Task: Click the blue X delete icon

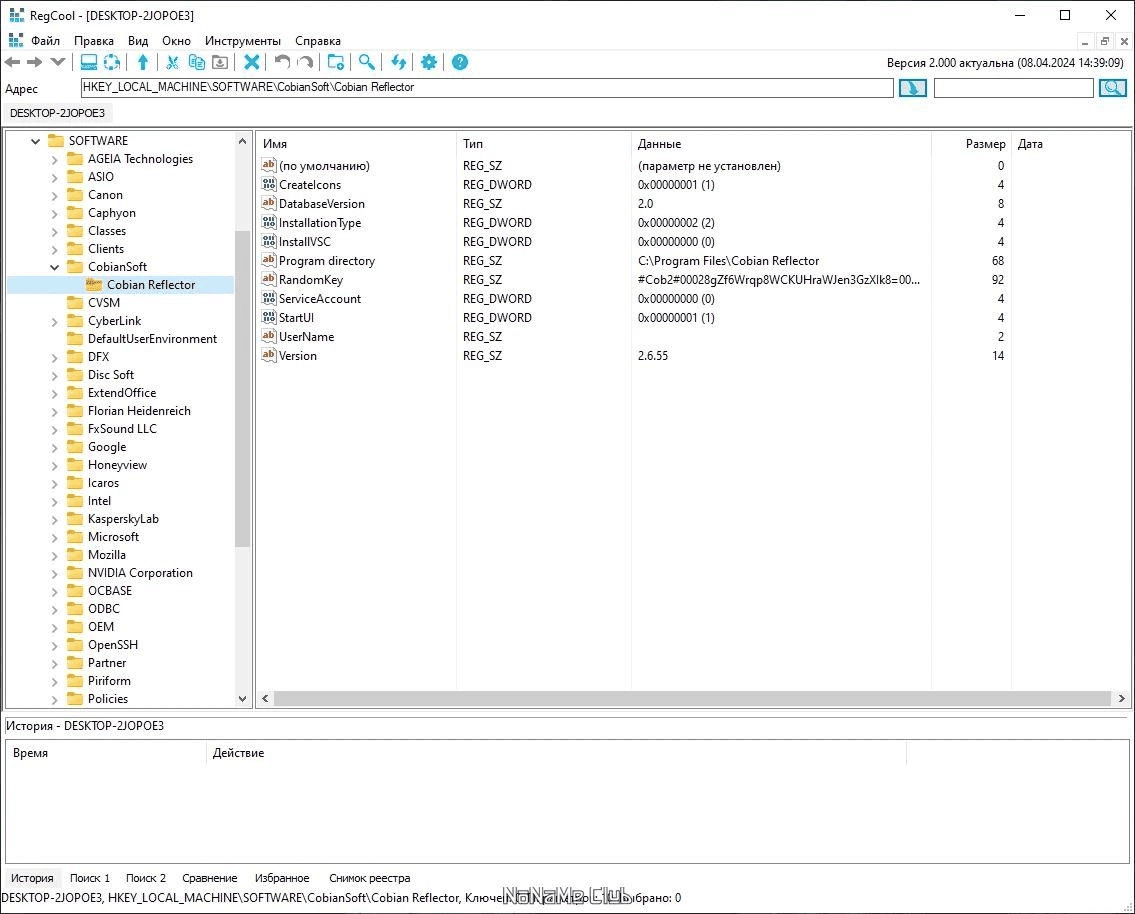Action: 251,62
